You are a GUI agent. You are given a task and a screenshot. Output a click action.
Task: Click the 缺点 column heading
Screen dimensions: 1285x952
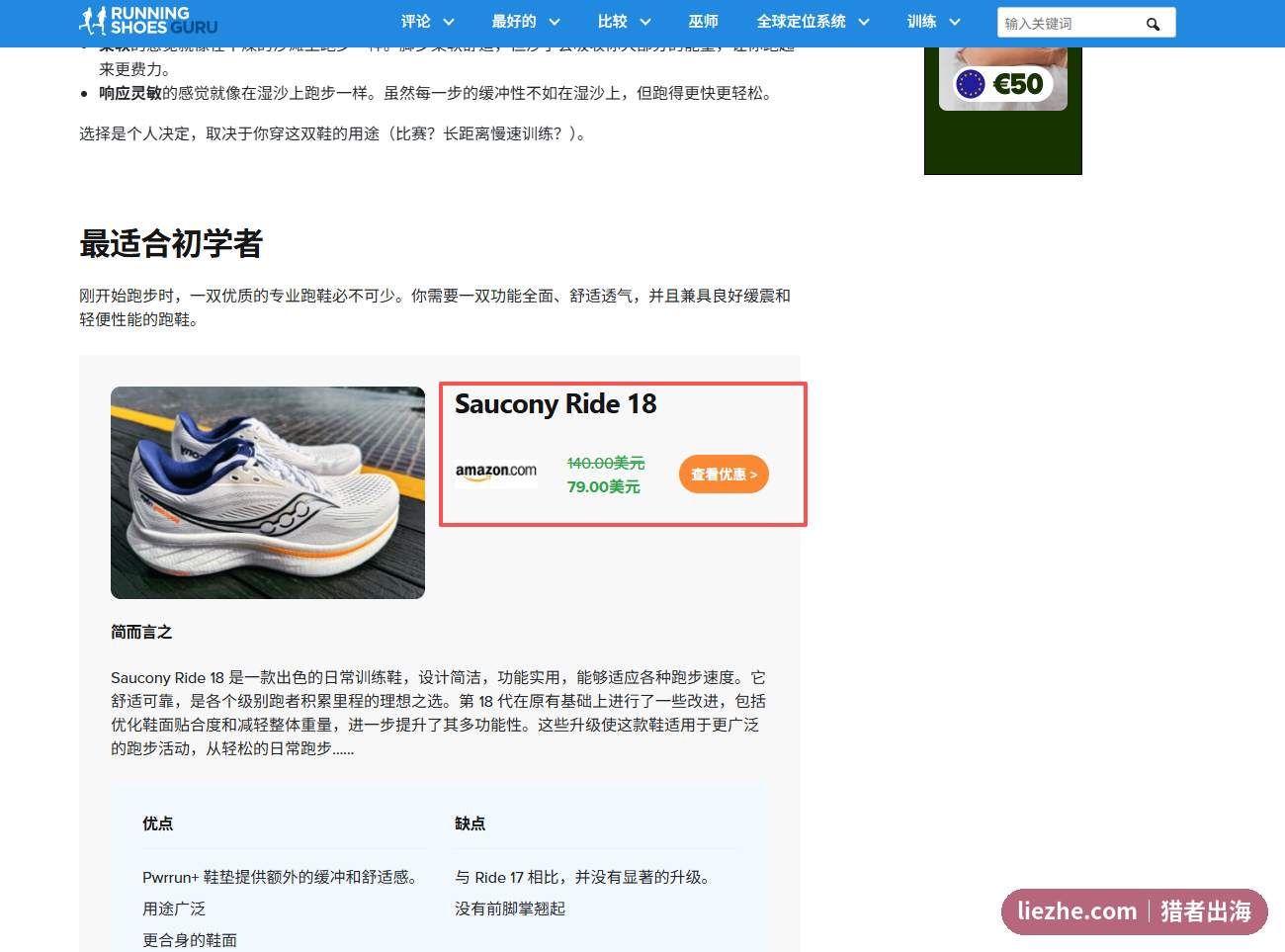coord(471,823)
